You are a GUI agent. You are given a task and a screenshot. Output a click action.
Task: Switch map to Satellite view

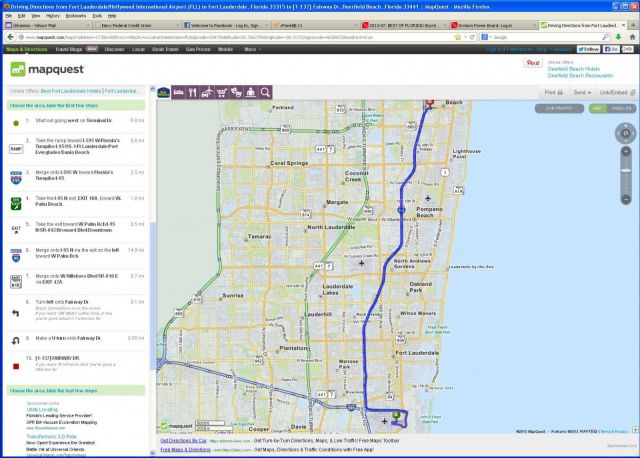[621, 109]
